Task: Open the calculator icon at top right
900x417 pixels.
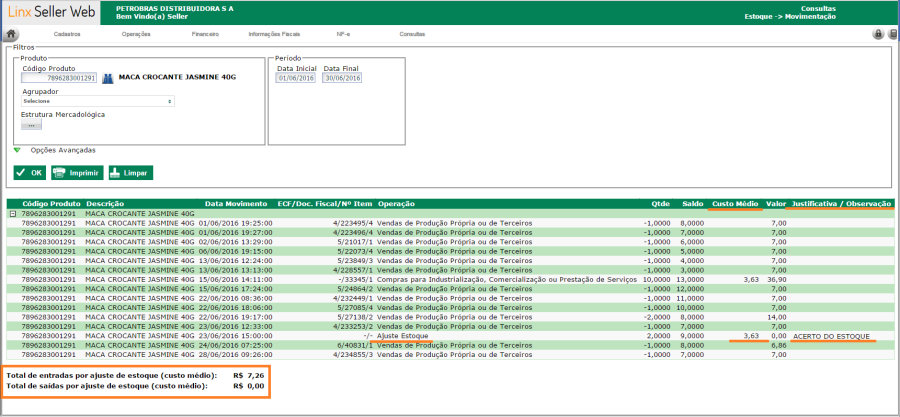Action: point(893,34)
